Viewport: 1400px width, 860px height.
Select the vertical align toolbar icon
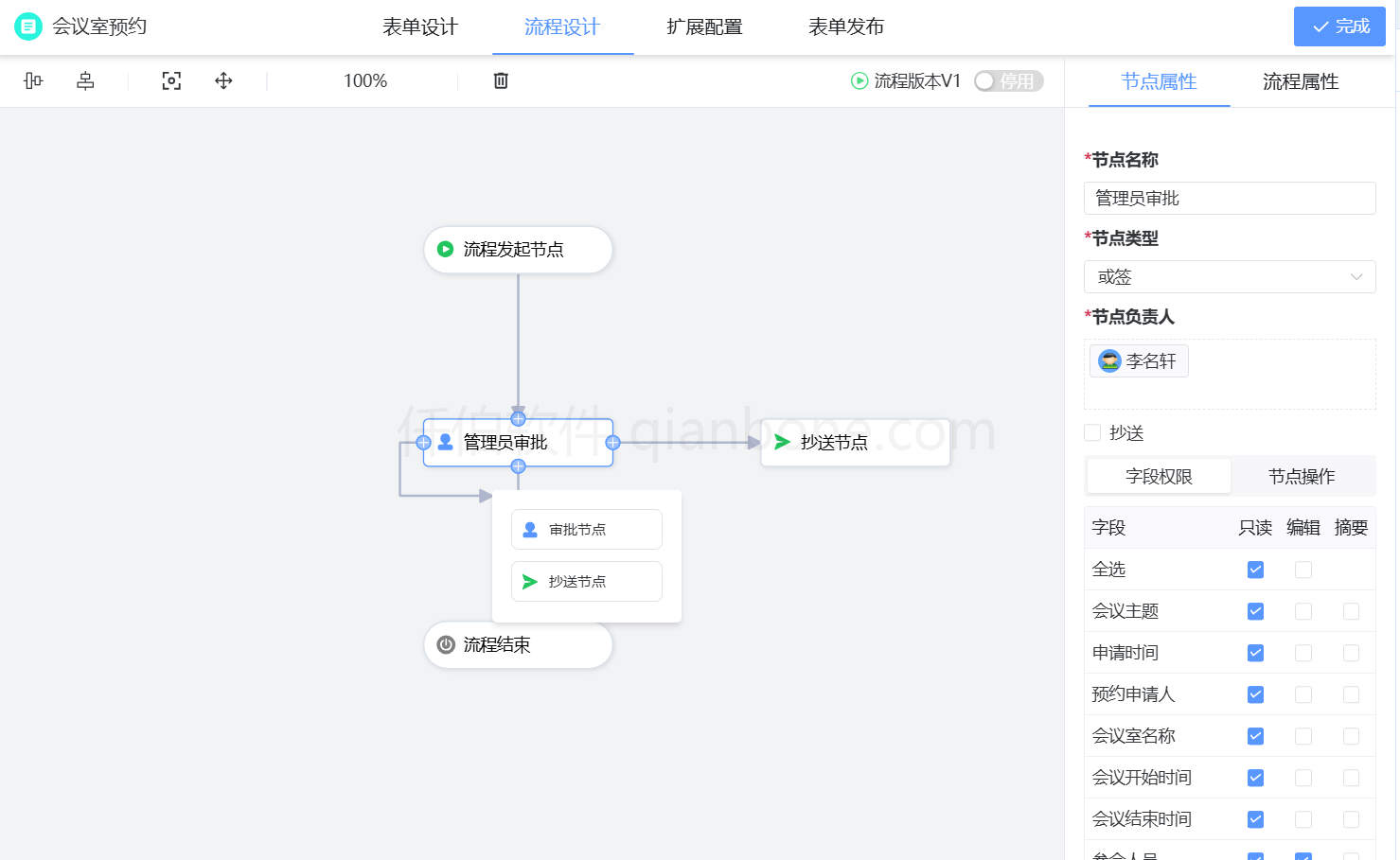(x=32, y=80)
